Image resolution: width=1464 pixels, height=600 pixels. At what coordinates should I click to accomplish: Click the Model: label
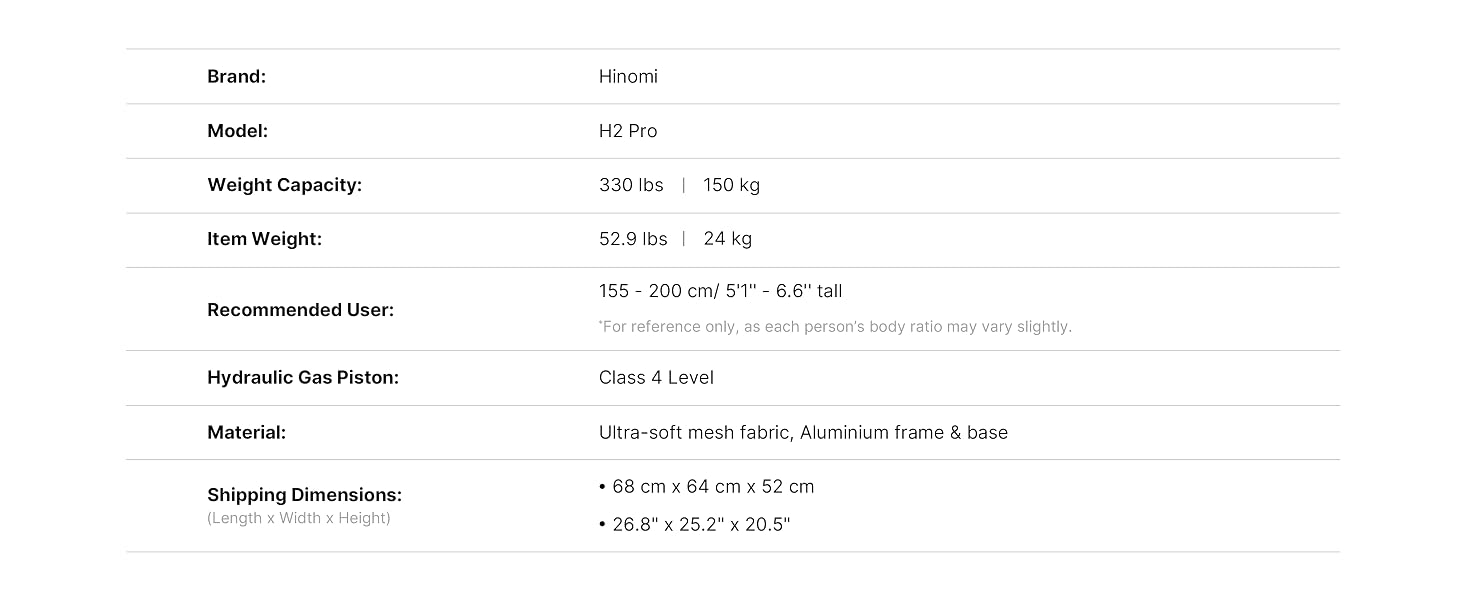tap(237, 131)
